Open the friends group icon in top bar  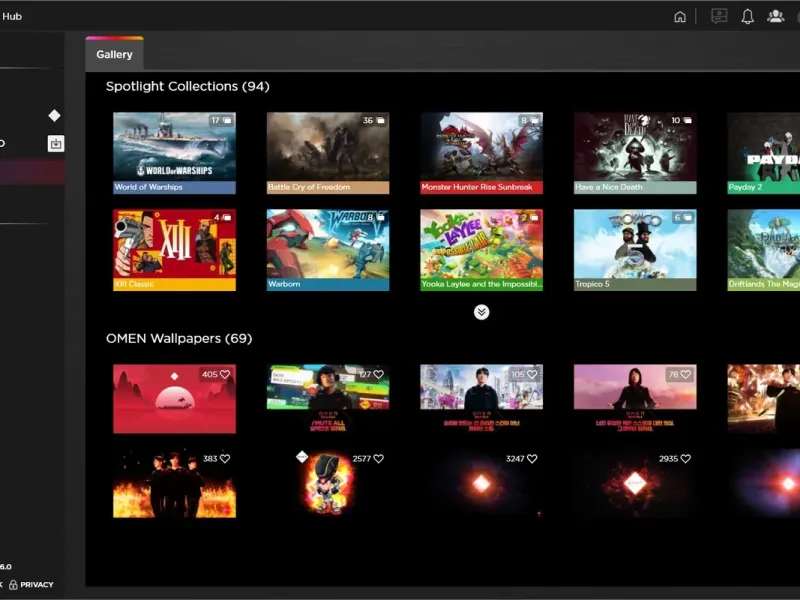pyautogui.click(x=776, y=16)
